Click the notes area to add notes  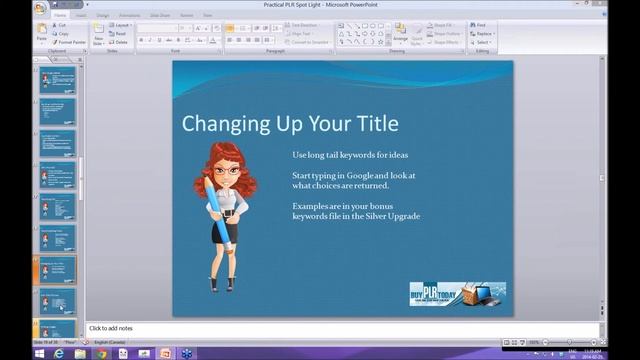[x=342, y=329]
